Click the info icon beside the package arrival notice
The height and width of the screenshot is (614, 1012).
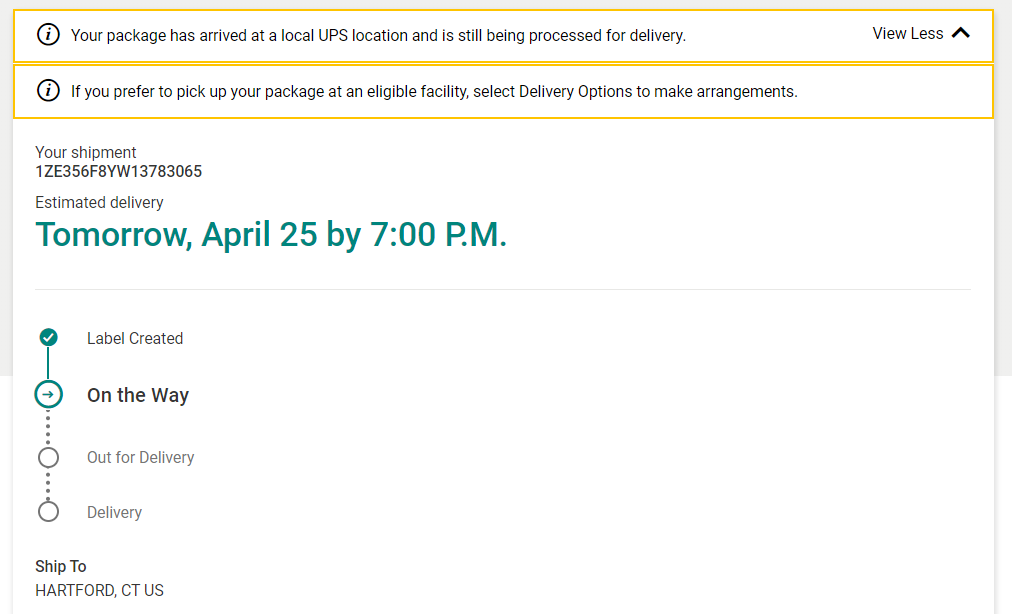48,35
